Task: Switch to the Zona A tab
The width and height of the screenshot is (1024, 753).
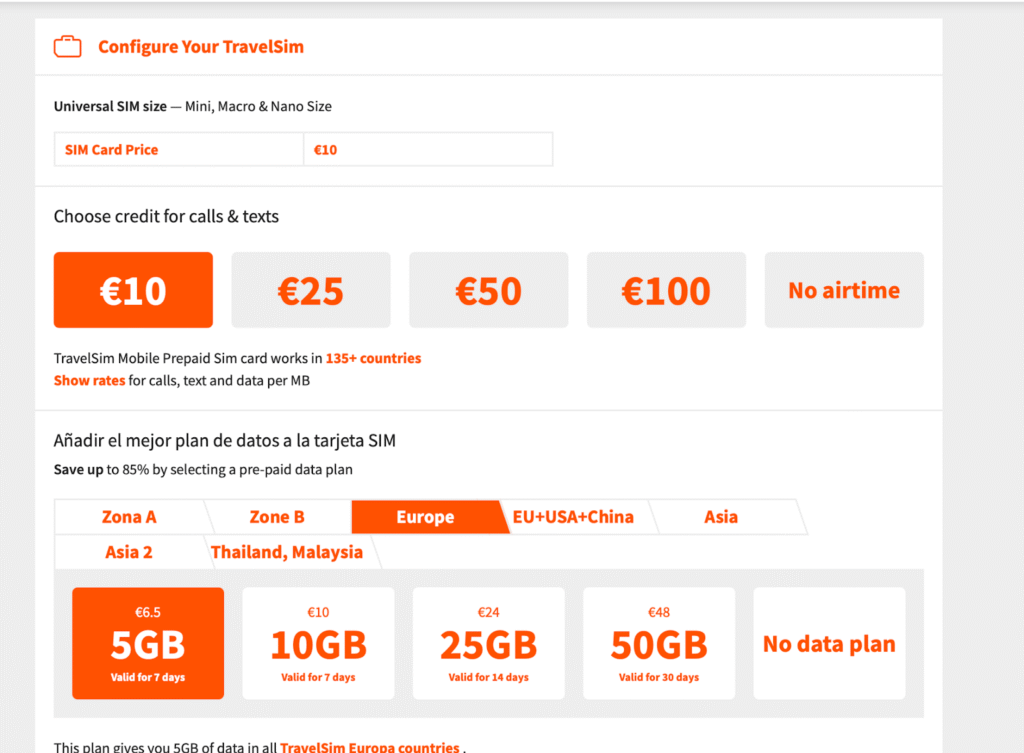Action: [129, 517]
